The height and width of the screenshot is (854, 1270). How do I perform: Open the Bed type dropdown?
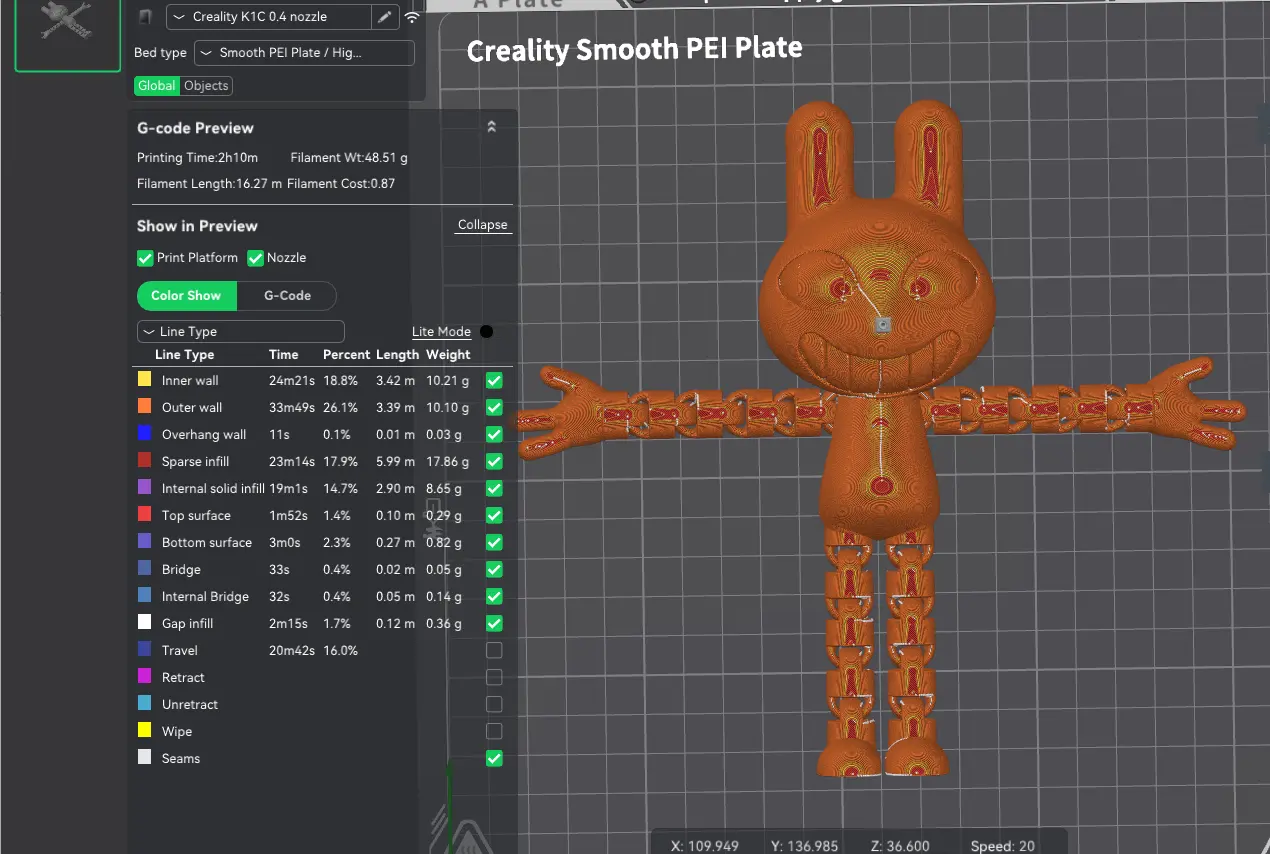click(x=304, y=53)
